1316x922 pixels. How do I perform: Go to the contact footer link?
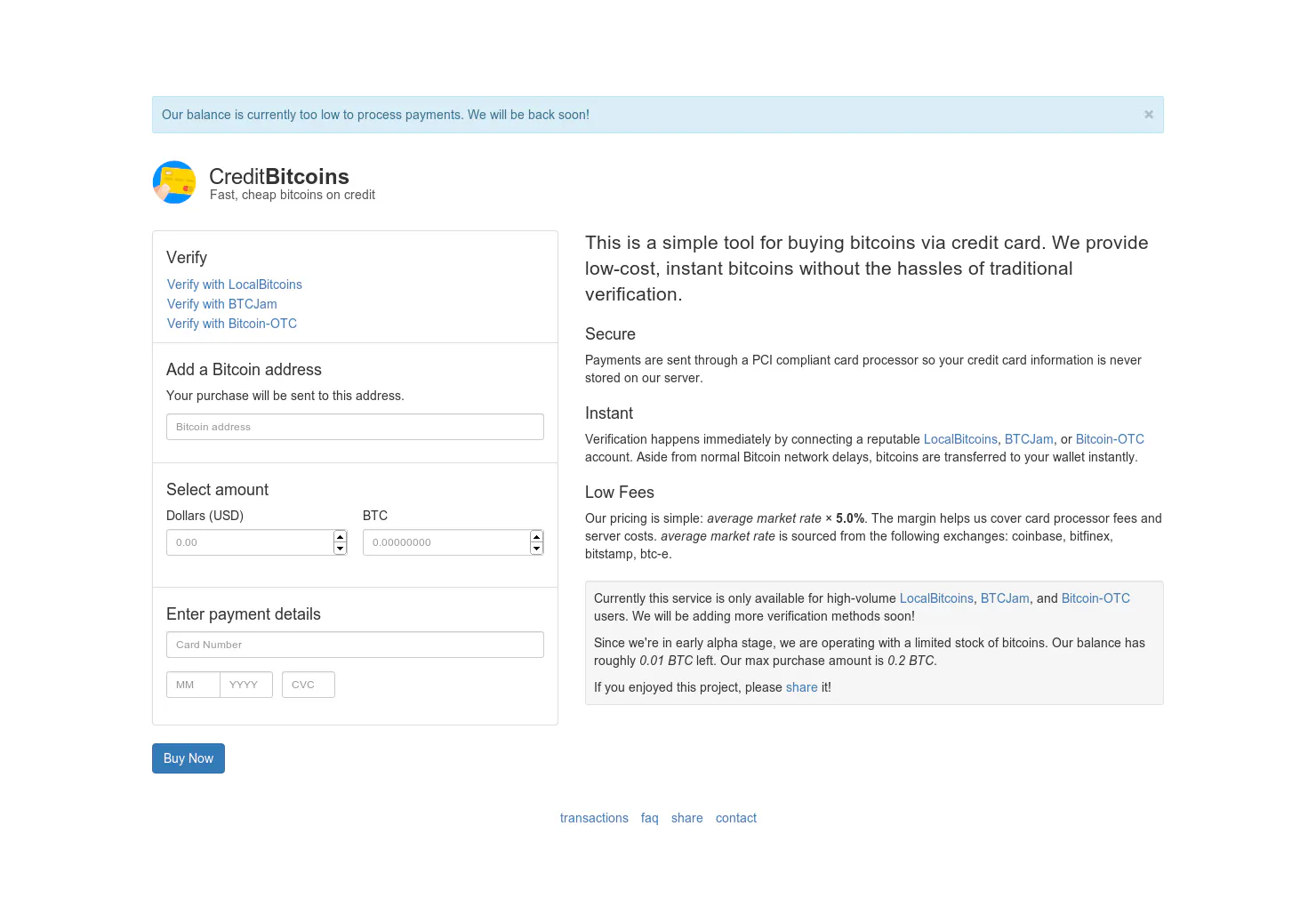[736, 818]
